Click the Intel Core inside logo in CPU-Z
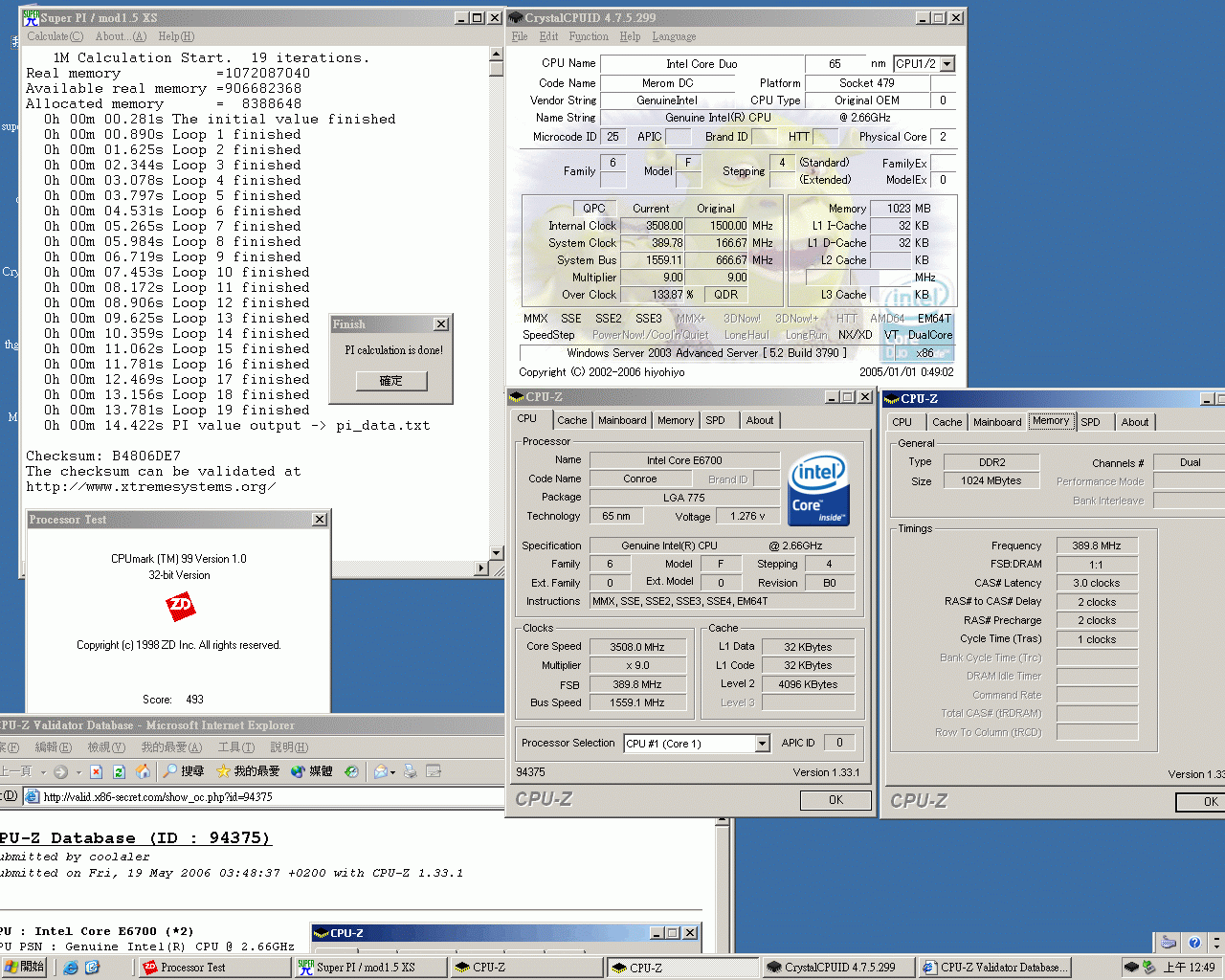This screenshot has width=1225, height=980. coord(817,489)
